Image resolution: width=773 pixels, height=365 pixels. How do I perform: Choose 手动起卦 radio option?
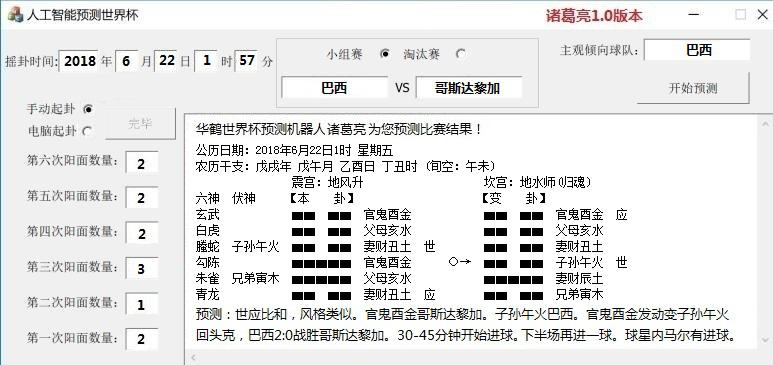pyautogui.click(x=88, y=109)
